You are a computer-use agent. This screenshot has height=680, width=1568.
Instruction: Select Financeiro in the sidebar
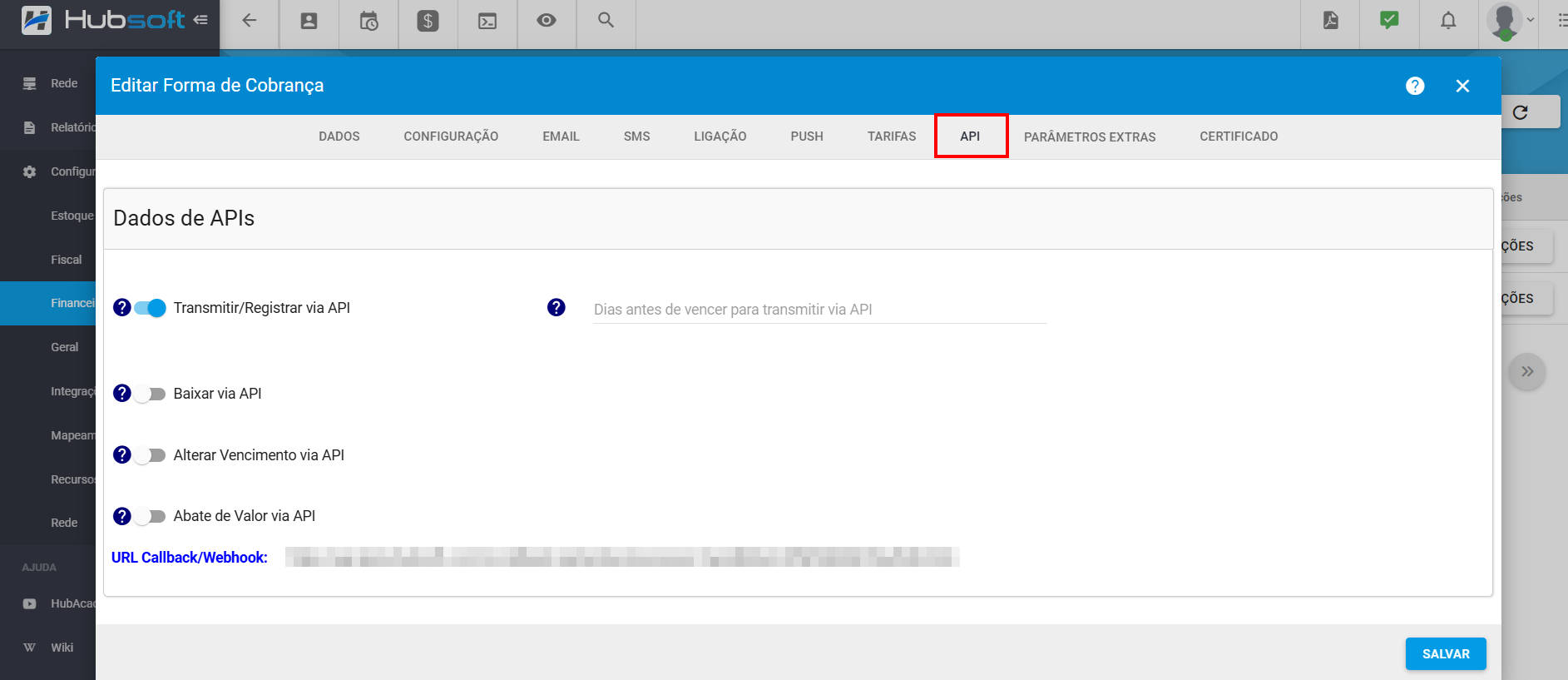pyautogui.click(x=48, y=303)
